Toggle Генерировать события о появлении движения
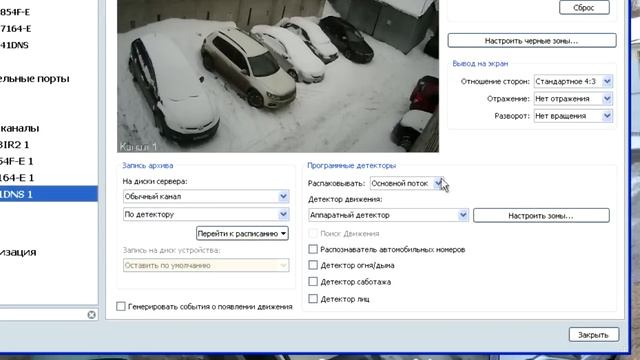Screen dimensions: 640x360 click(121, 306)
